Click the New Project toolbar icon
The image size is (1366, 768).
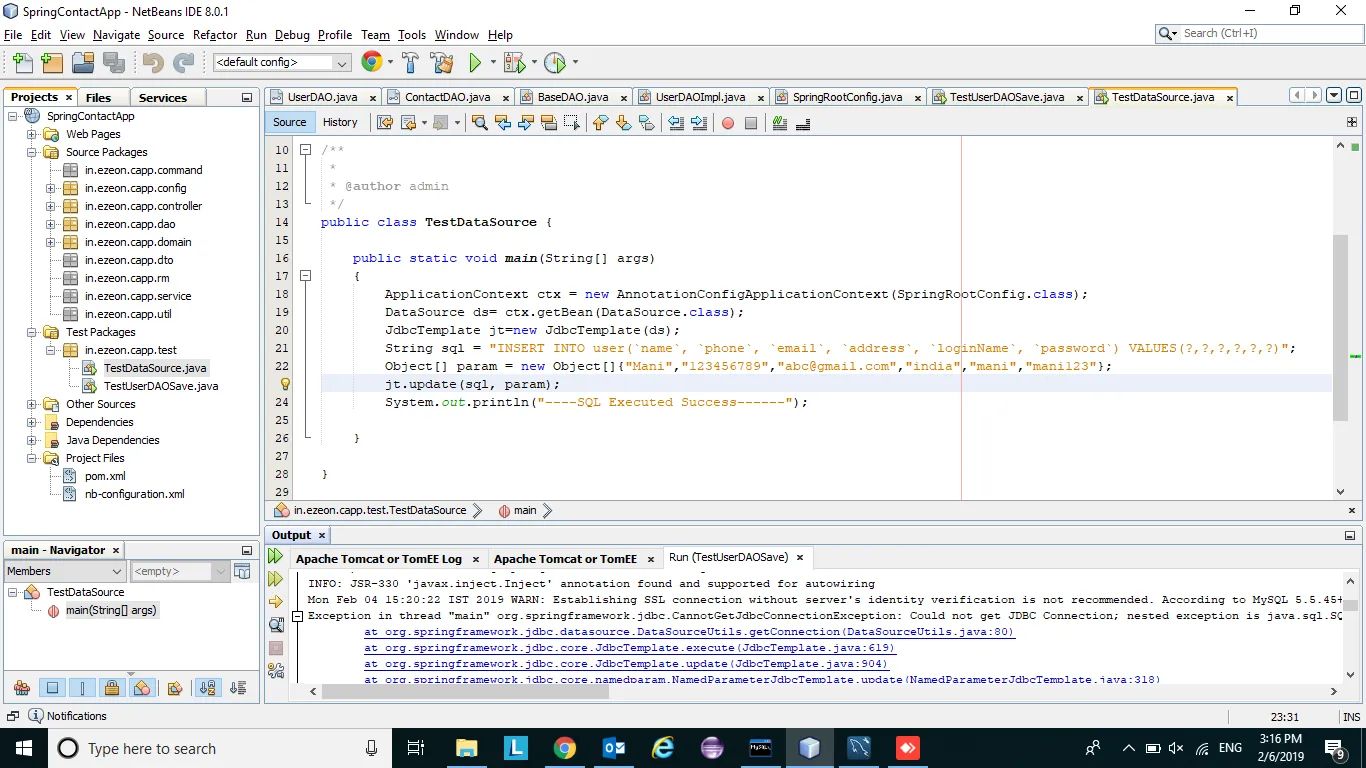[x=52, y=63]
